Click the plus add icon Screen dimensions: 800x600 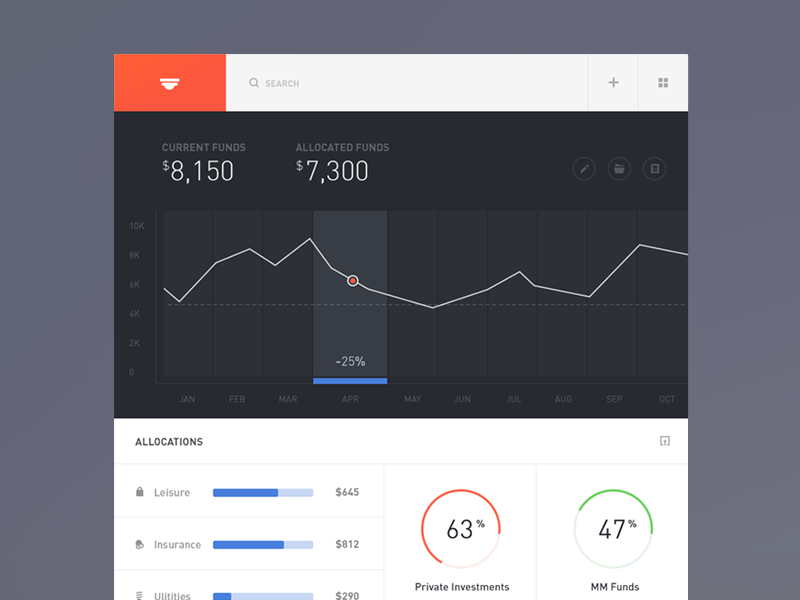click(614, 83)
